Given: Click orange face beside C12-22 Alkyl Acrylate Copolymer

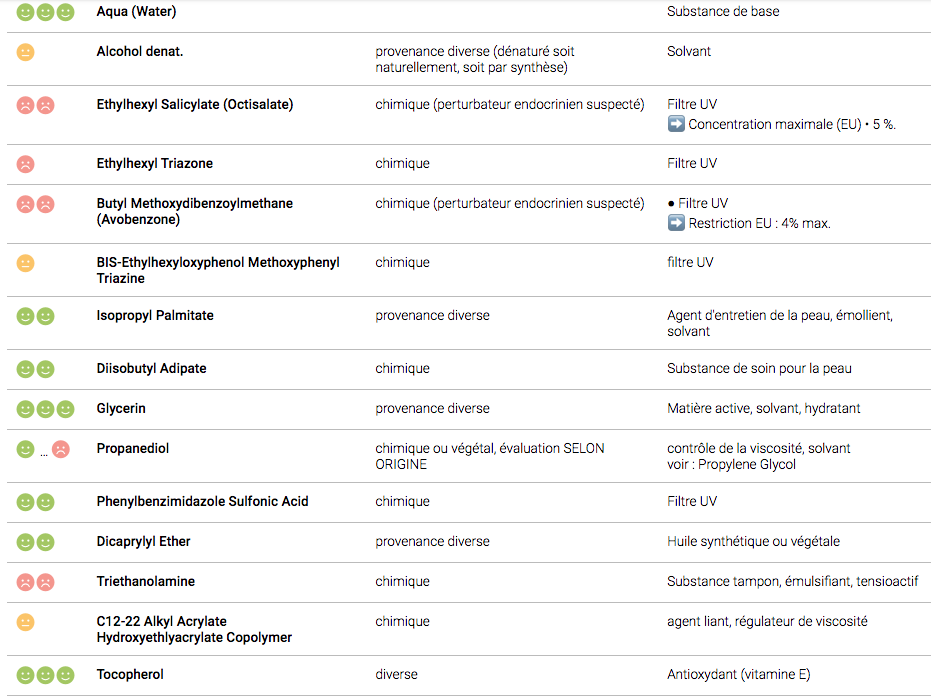Looking at the screenshot, I should coord(26,622).
